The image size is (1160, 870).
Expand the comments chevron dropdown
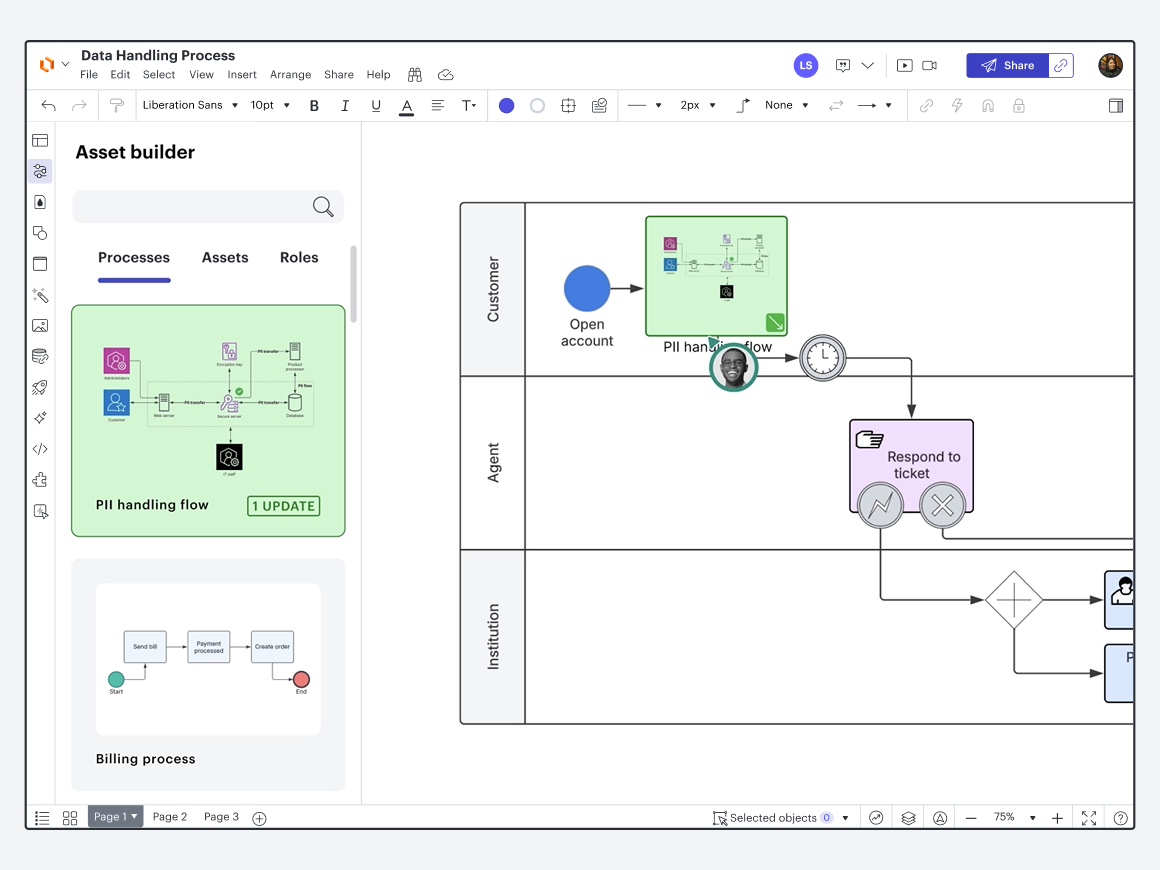(868, 65)
